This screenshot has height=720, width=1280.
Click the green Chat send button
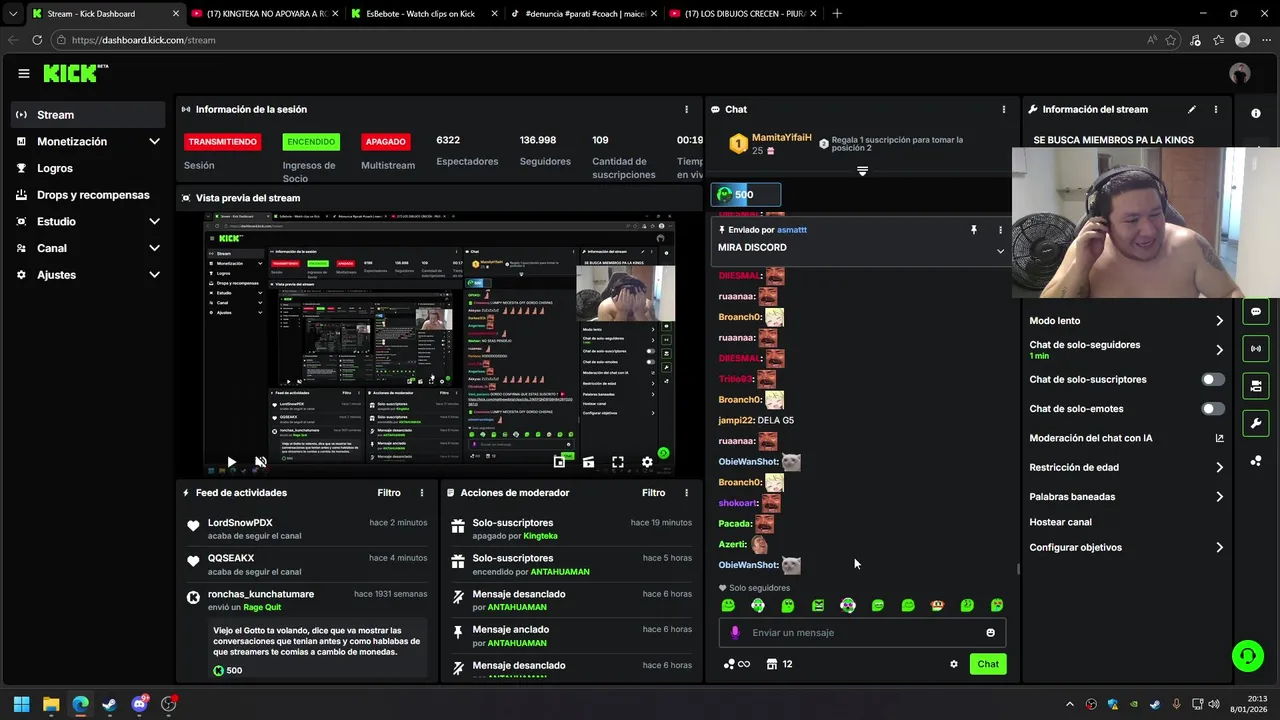tap(988, 664)
